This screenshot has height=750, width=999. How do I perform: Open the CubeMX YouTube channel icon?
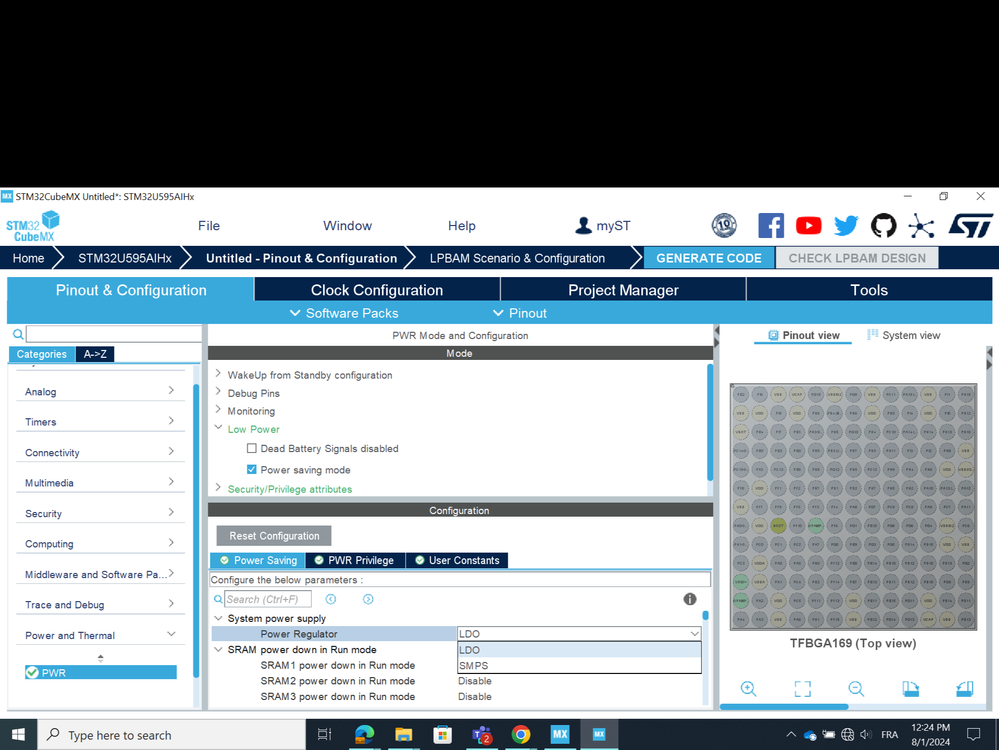(x=808, y=225)
